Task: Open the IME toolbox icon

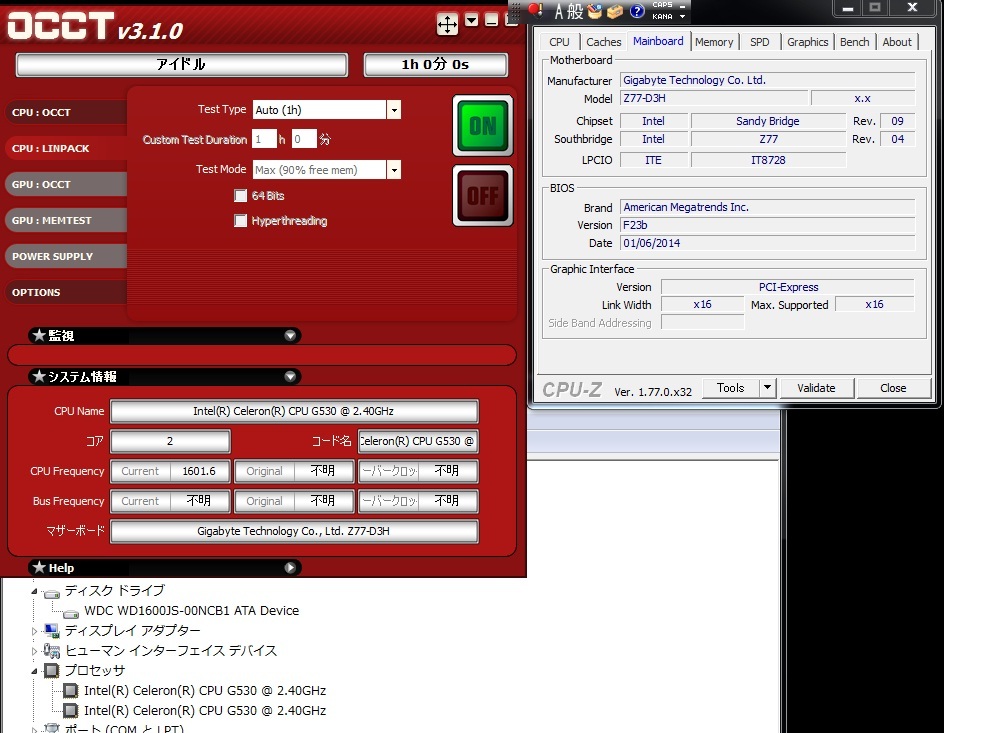Action: (x=613, y=12)
